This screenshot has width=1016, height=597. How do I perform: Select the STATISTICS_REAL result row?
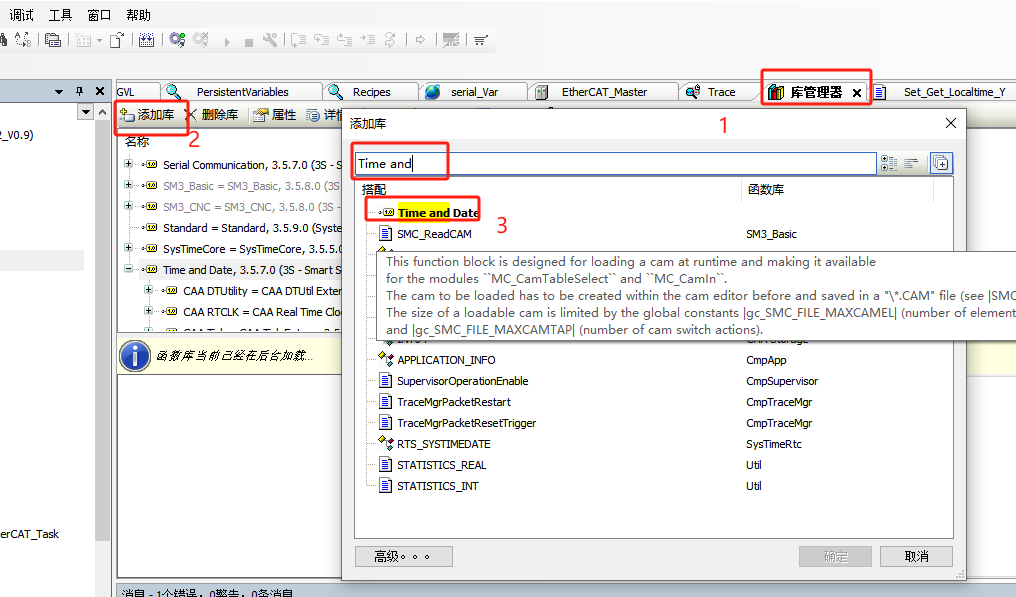[441, 465]
